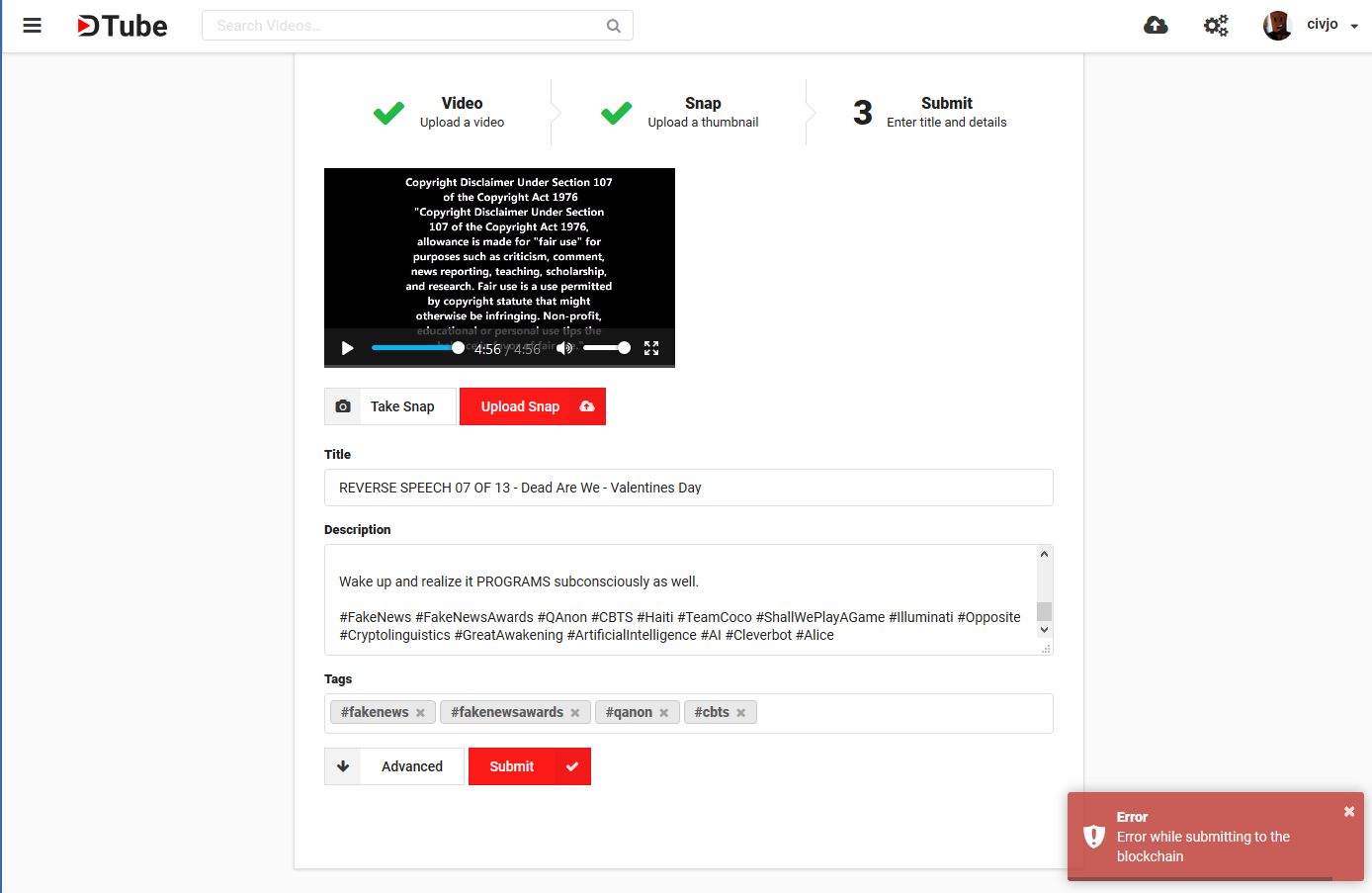The width and height of the screenshot is (1372, 893).
Task: Remove the #fakenews tag
Action: [x=420, y=712]
